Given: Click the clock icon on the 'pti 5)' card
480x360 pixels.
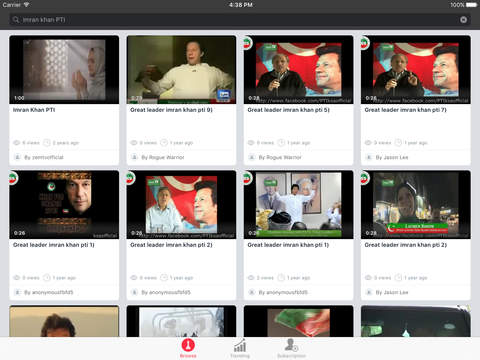Looking at the screenshot, I should [281, 143].
